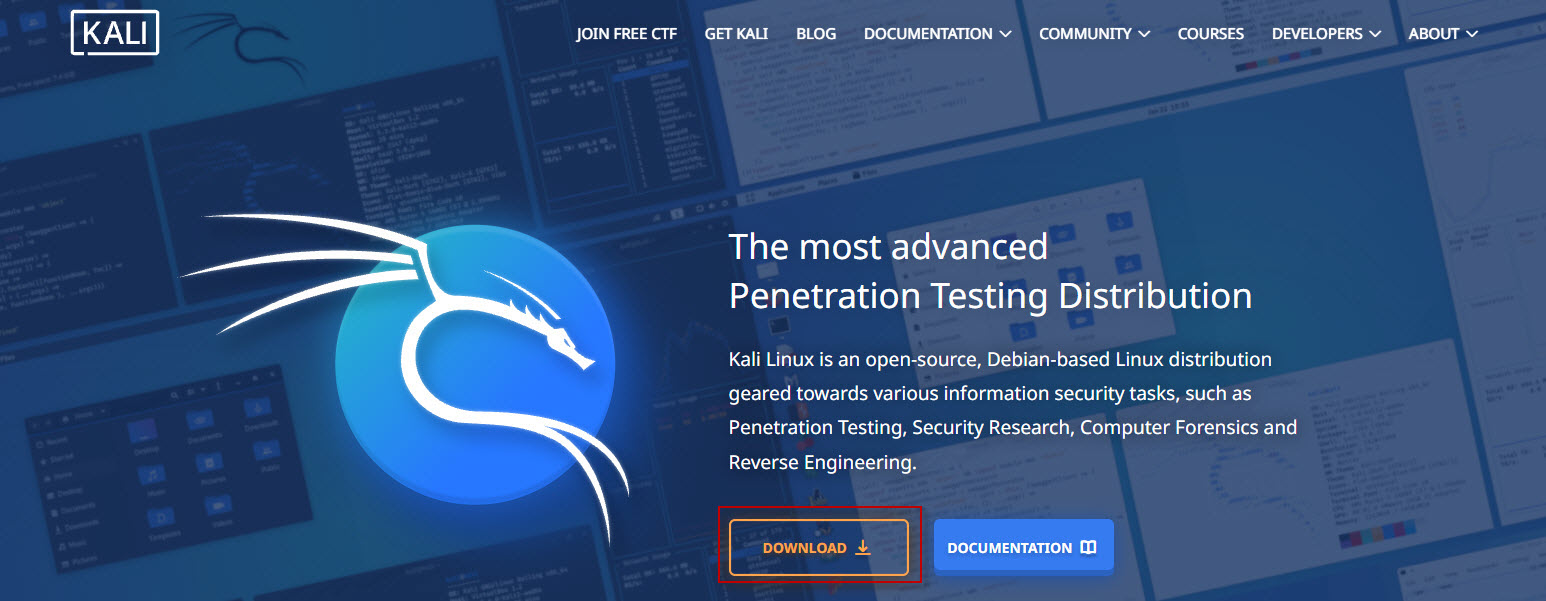Image resolution: width=1546 pixels, height=601 pixels.
Task: Expand the DEVELOPERS dropdown menu
Action: point(1327,33)
